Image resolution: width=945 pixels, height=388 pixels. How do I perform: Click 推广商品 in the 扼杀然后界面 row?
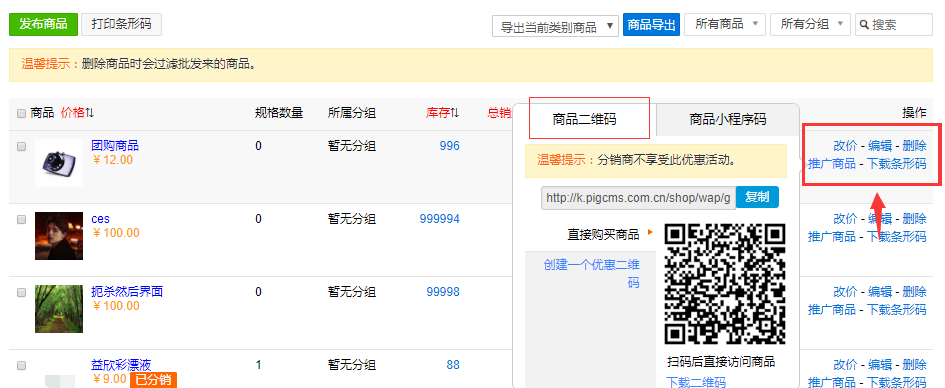[832, 309]
